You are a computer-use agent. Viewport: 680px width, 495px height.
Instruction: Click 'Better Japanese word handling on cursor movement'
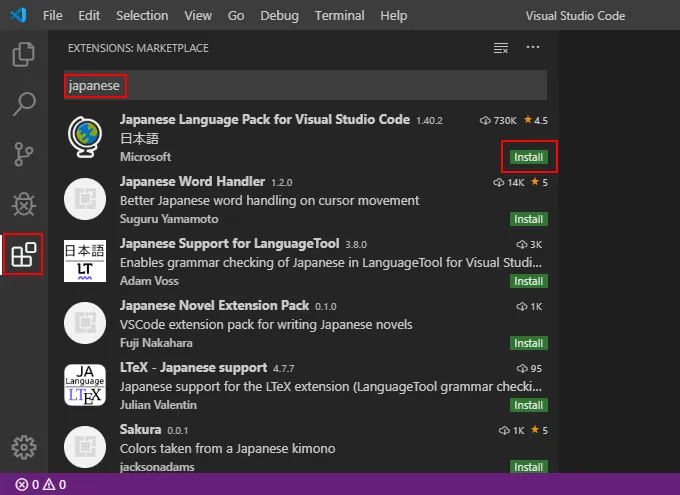click(269, 200)
